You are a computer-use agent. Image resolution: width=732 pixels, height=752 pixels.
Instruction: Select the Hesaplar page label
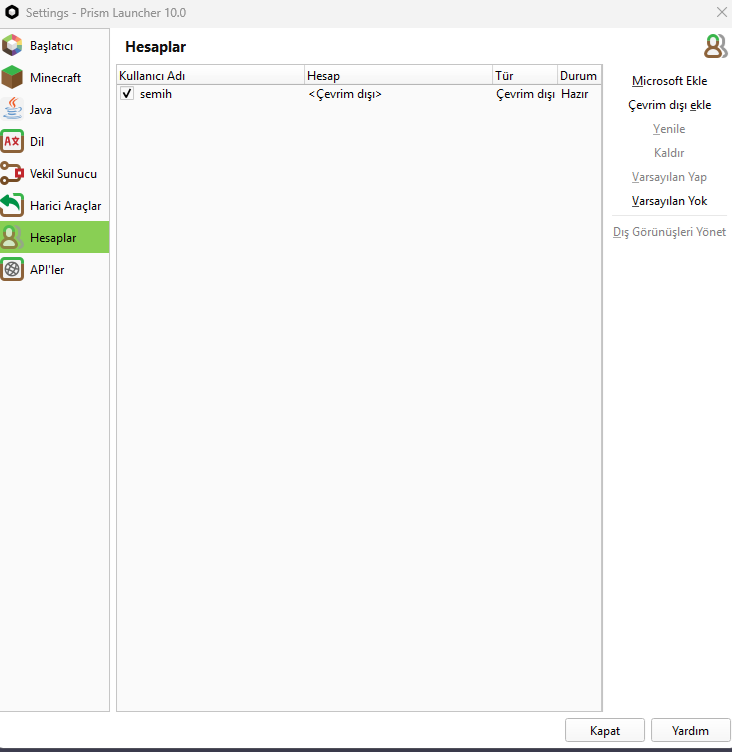(x=53, y=238)
